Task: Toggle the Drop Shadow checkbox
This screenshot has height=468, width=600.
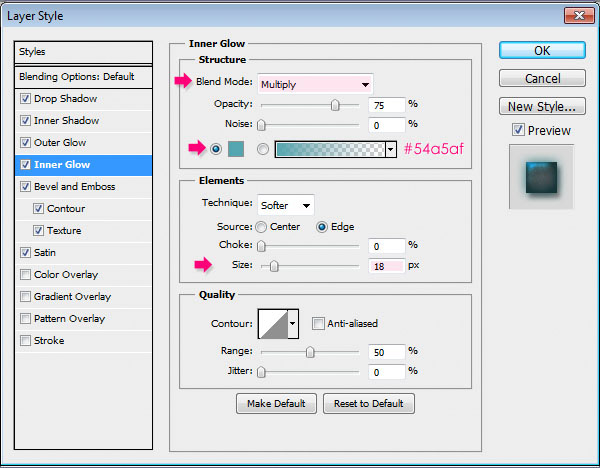Action: pyautogui.click(x=25, y=99)
